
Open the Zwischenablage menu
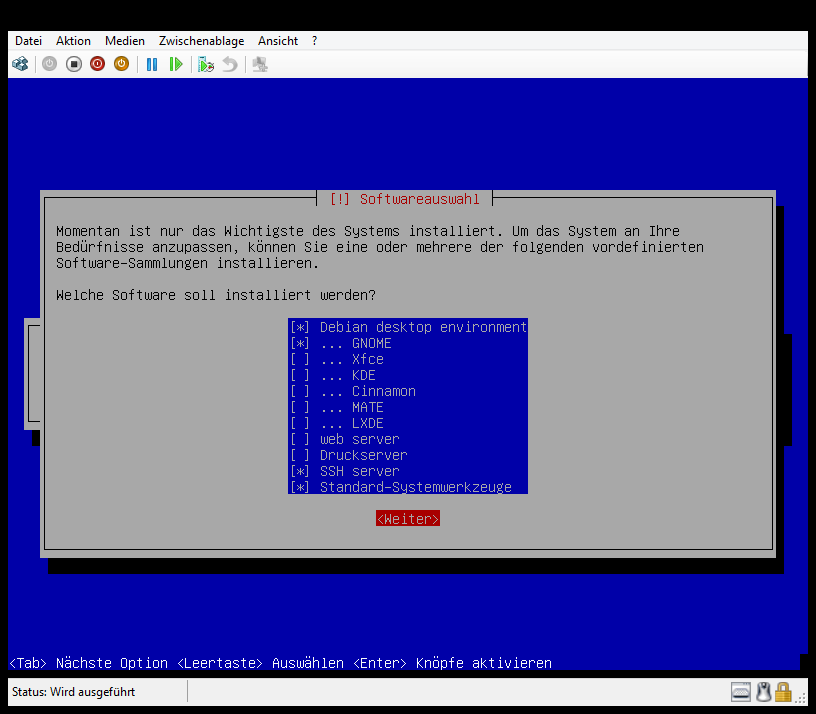201,41
